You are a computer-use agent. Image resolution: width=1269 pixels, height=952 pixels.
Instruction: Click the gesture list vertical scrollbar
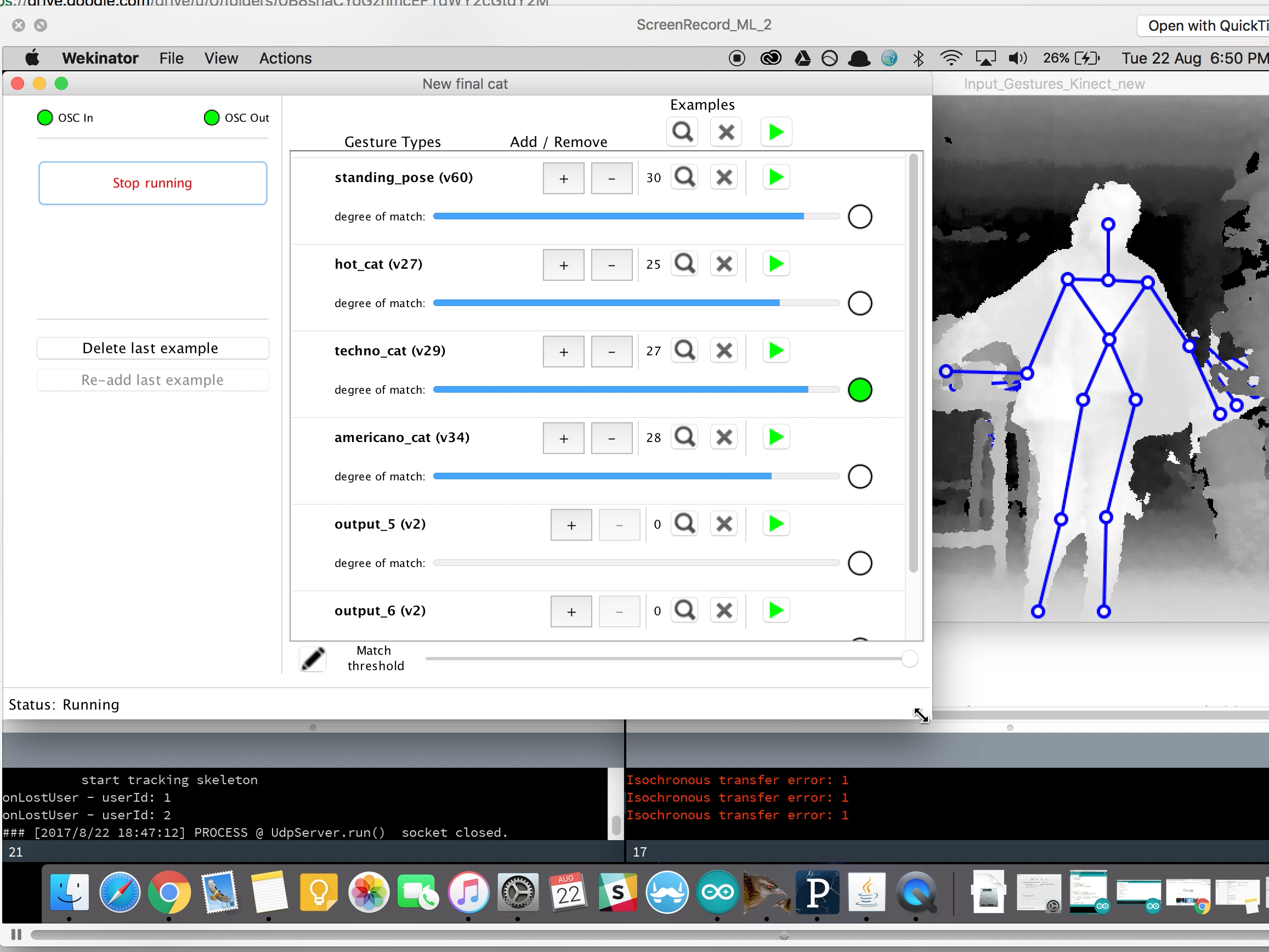pos(913,363)
